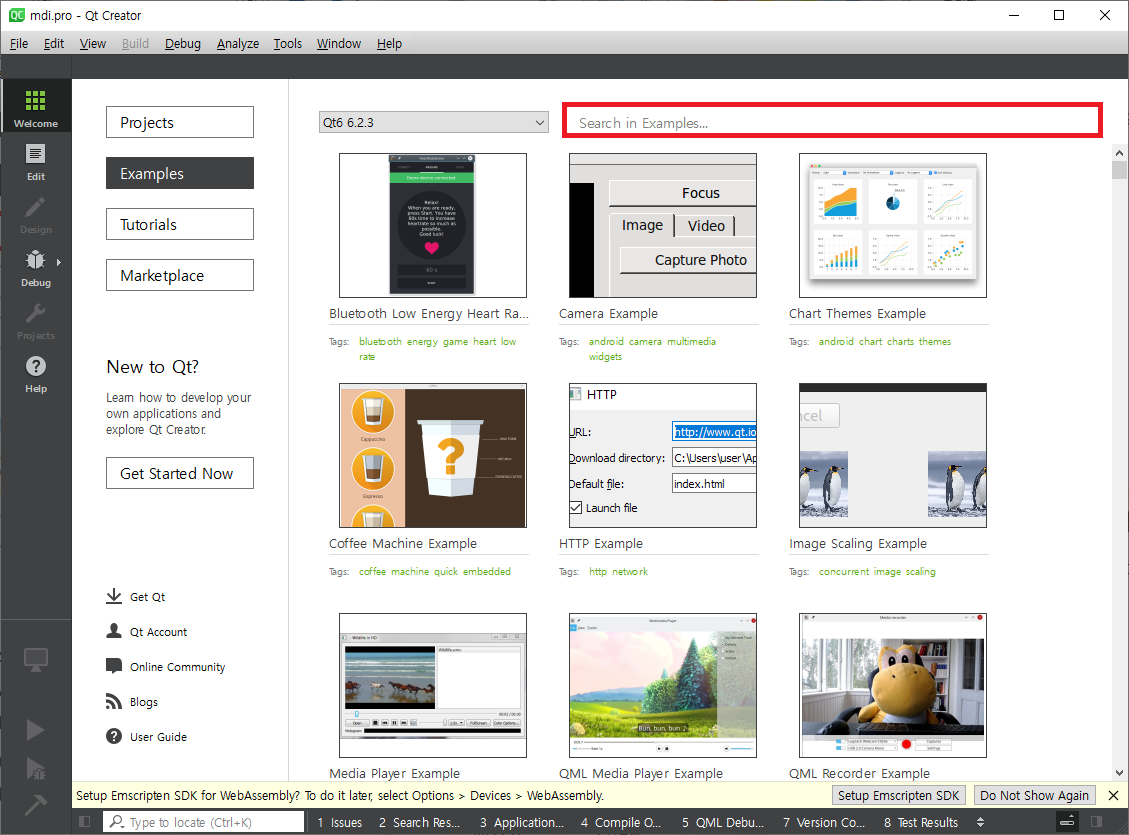Click the Run play button

[35, 729]
